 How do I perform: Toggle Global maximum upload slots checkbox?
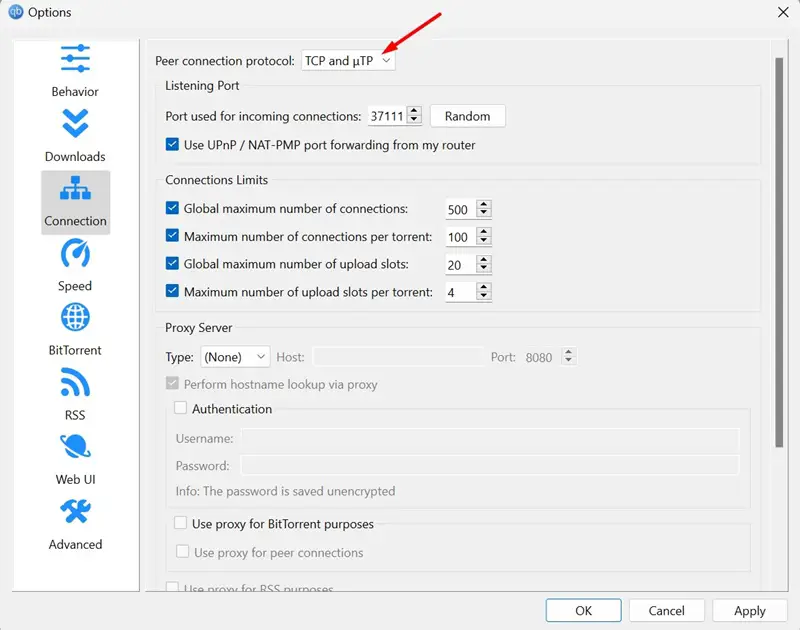pos(172,264)
